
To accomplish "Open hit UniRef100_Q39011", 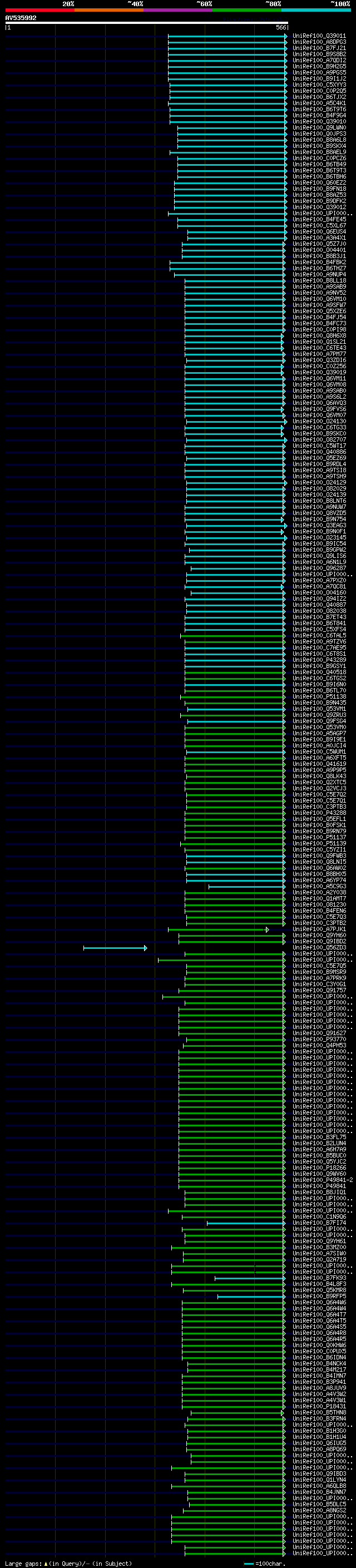I will (319, 36).
